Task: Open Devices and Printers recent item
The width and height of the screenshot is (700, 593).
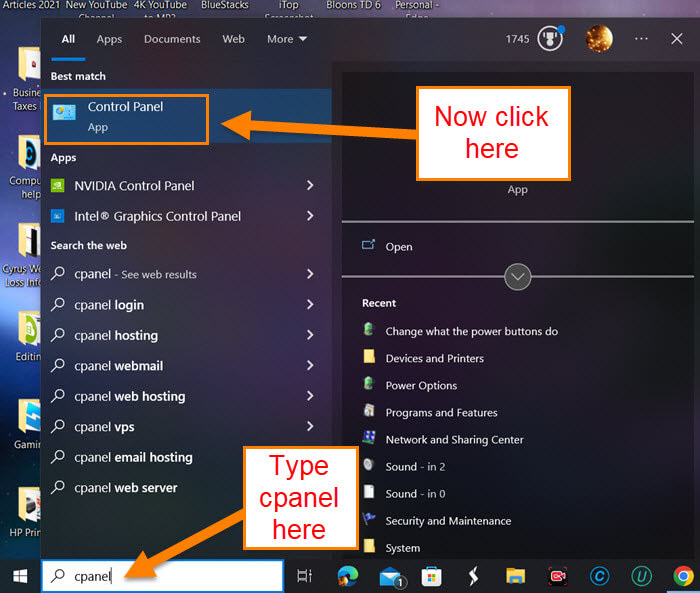Action: (x=434, y=358)
